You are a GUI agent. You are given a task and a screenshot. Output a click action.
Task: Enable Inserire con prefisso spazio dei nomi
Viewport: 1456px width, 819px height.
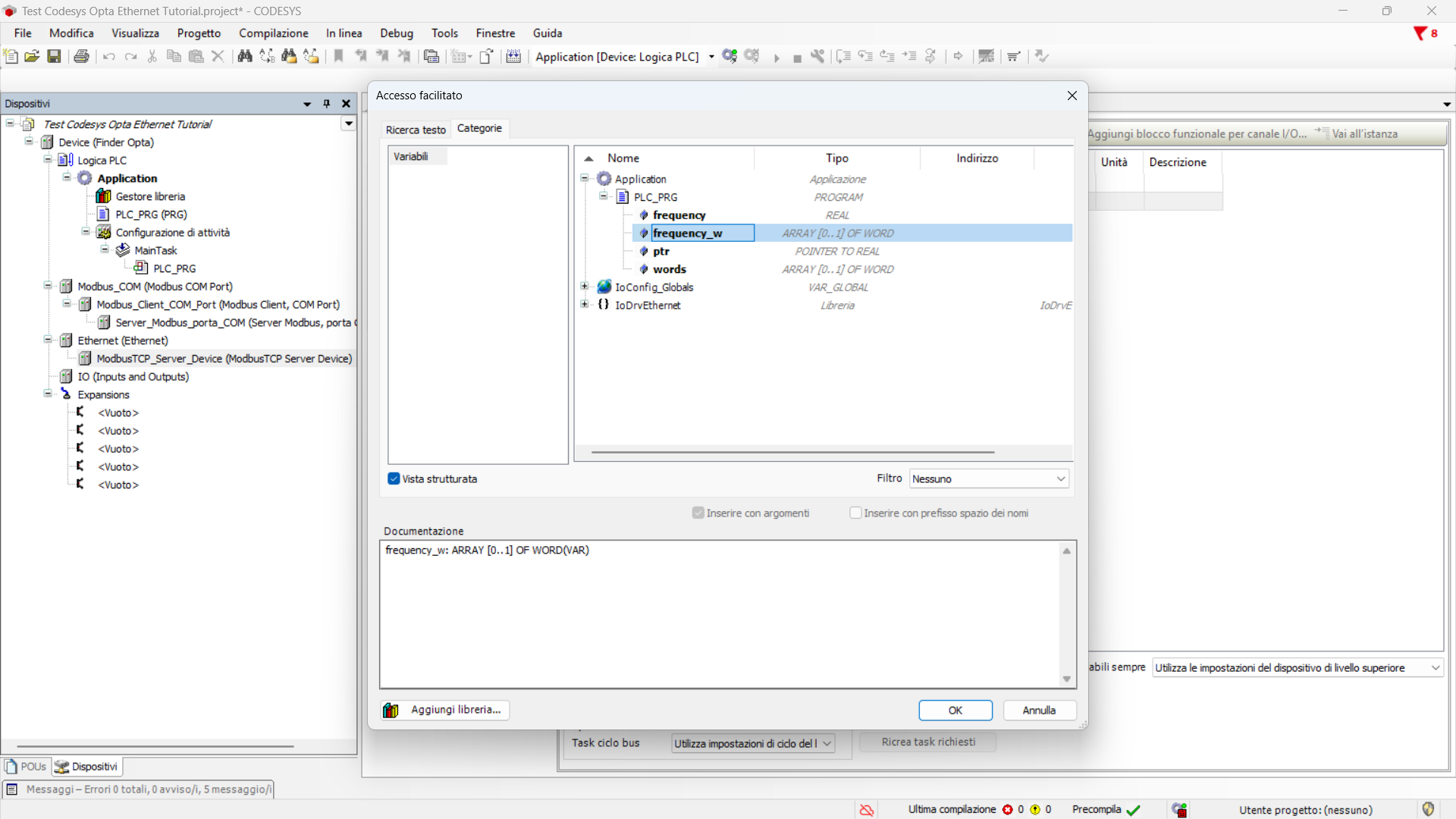coord(855,513)
